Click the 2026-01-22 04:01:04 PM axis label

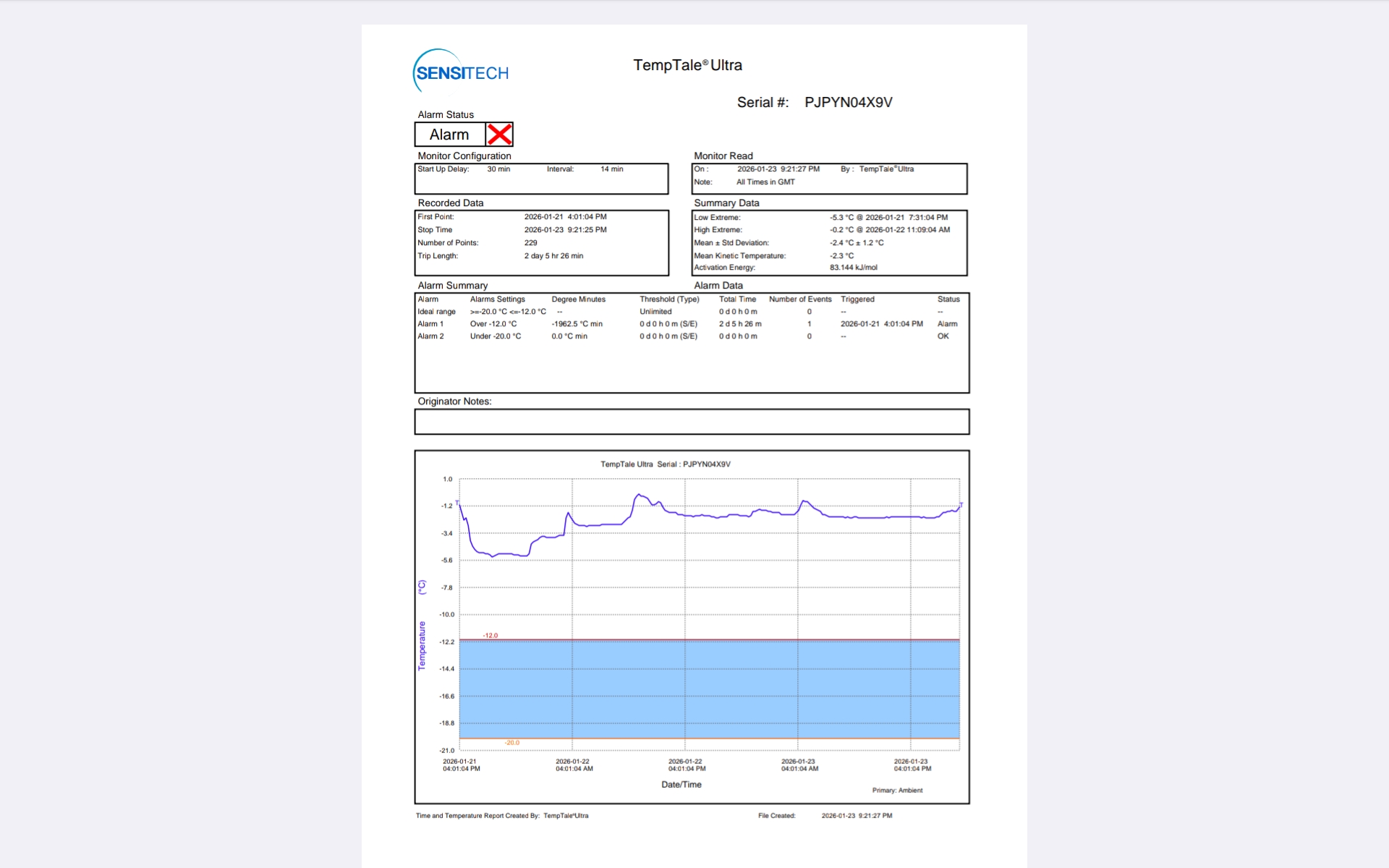tap(686, 765)
